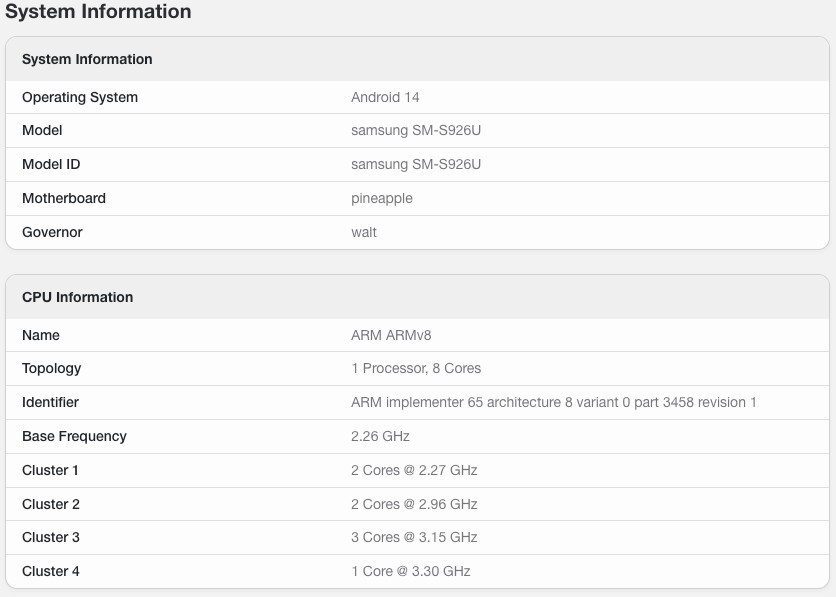Select the Motherboard value pineapple
The width and height of the screenshot is (836, 597).
[382, 198]
